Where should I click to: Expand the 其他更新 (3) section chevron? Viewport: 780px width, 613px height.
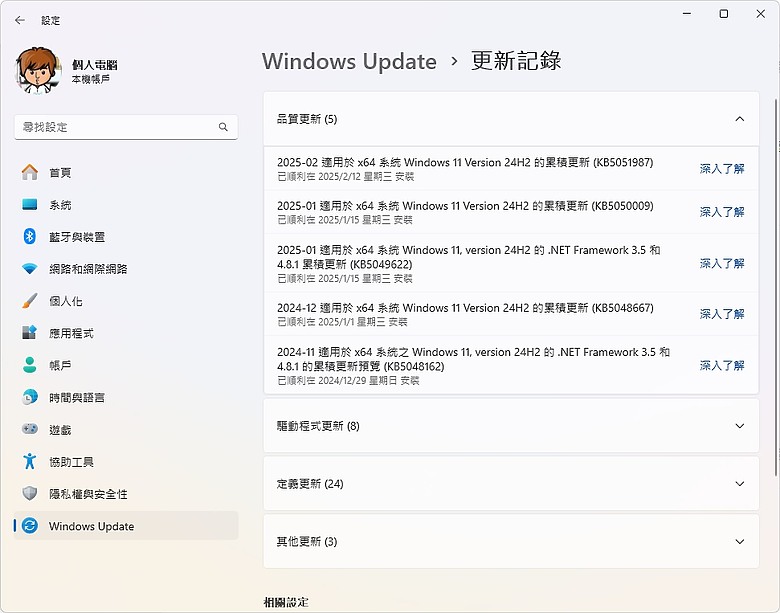[740, 541]
